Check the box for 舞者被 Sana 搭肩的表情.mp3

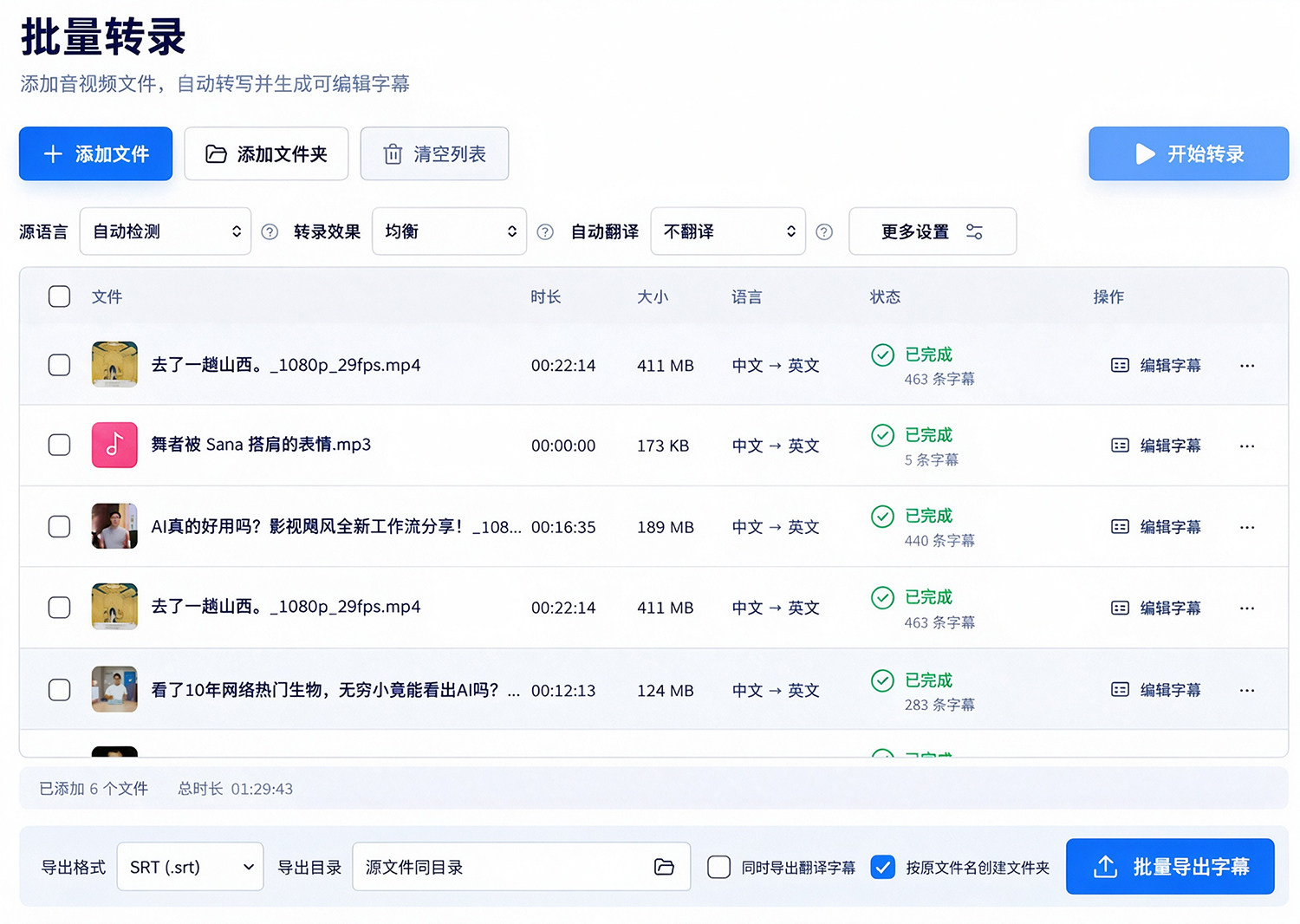(x=60, y=446)
